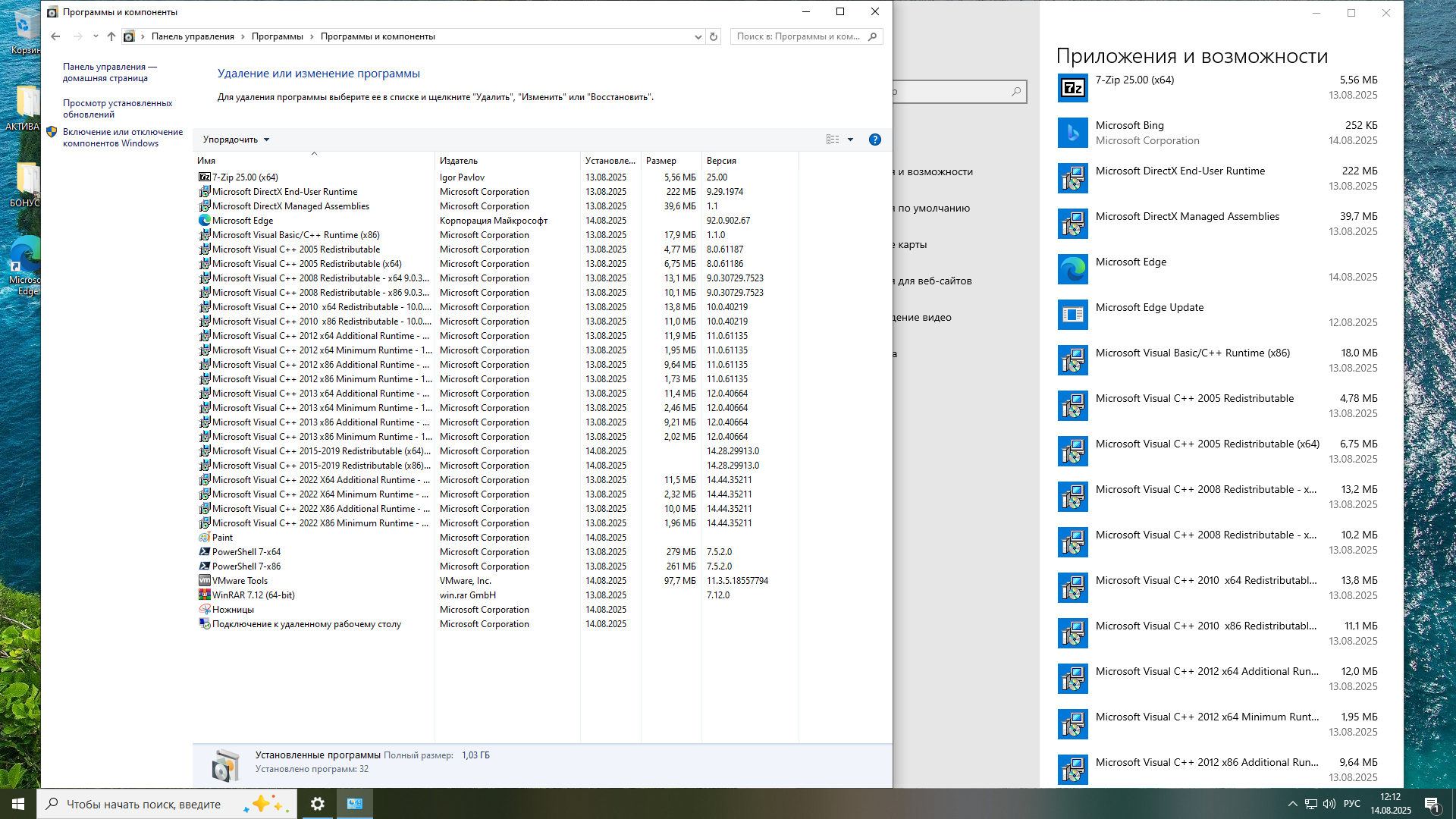Click the Ножницы icon in programs list

(x=205, y=610)
